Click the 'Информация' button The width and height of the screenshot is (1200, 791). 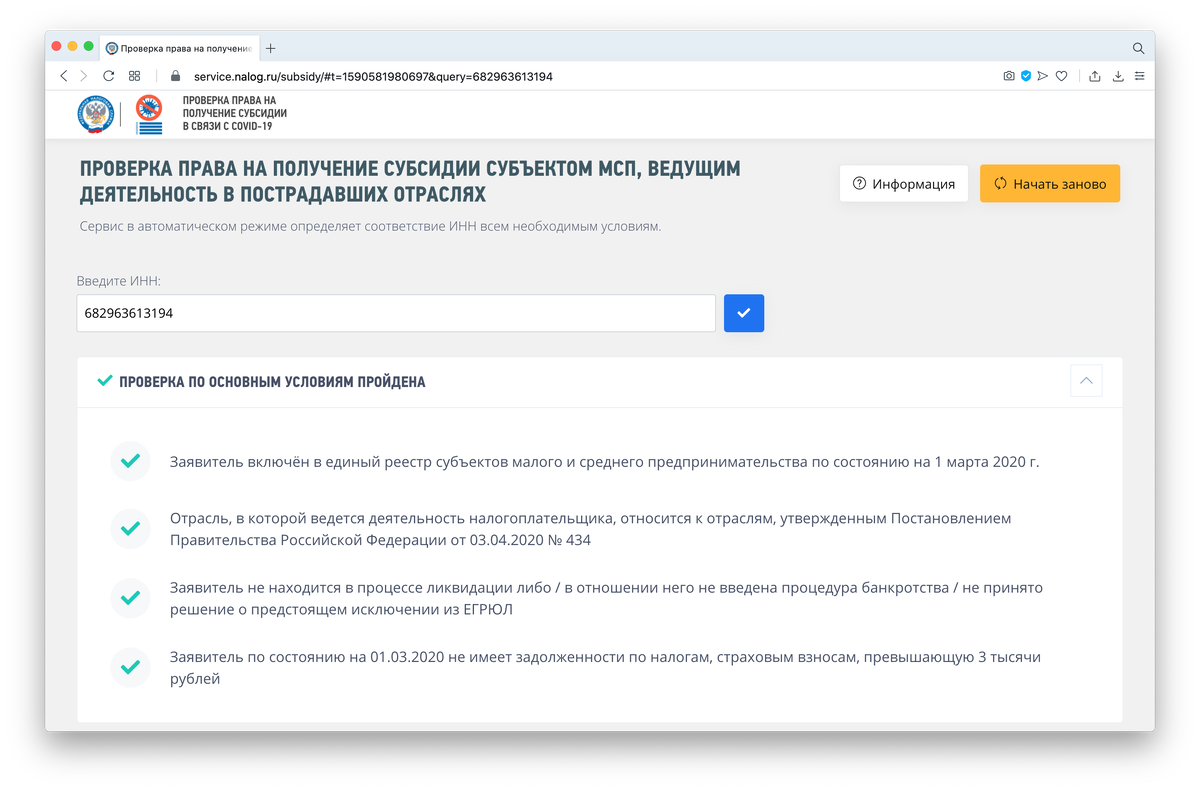tap(903, 182)
